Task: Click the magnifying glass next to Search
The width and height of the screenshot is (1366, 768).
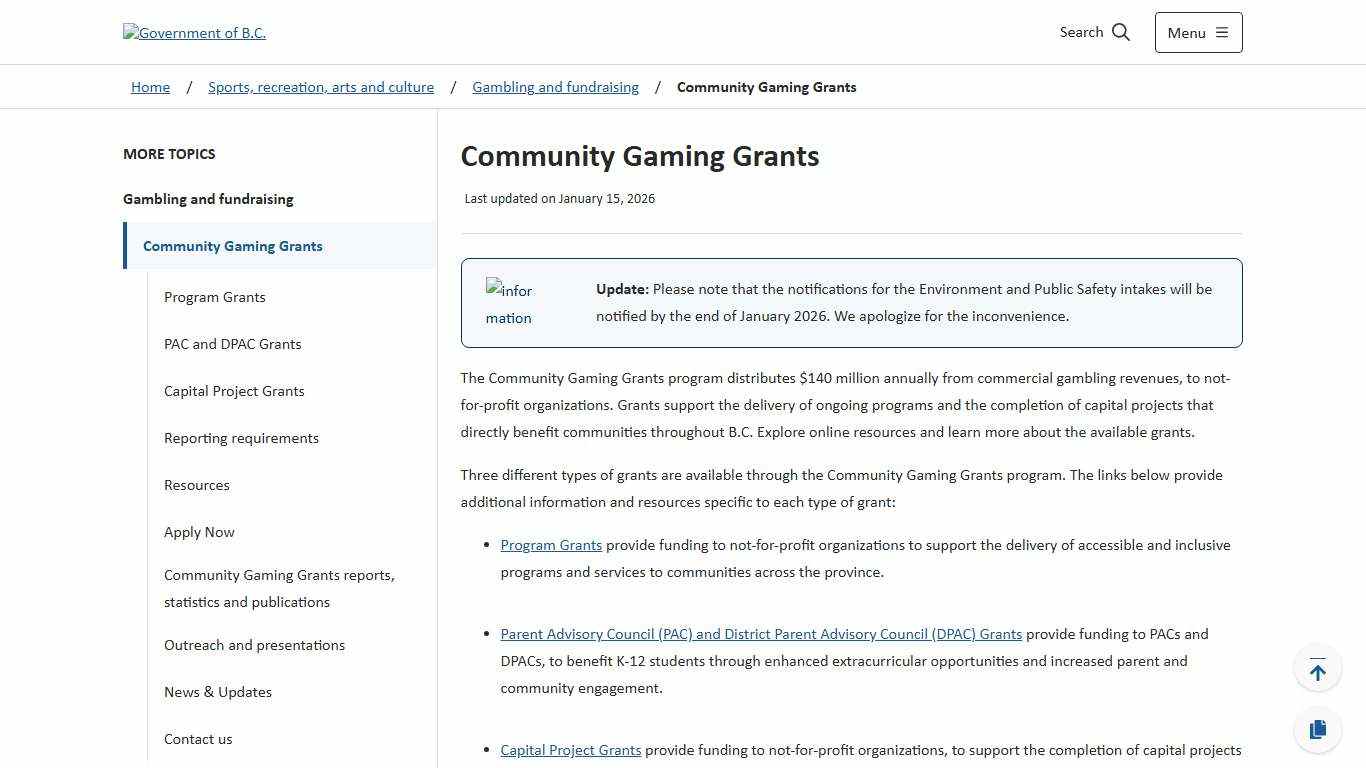Action: pyautogui.click(x=1120, y=32)
